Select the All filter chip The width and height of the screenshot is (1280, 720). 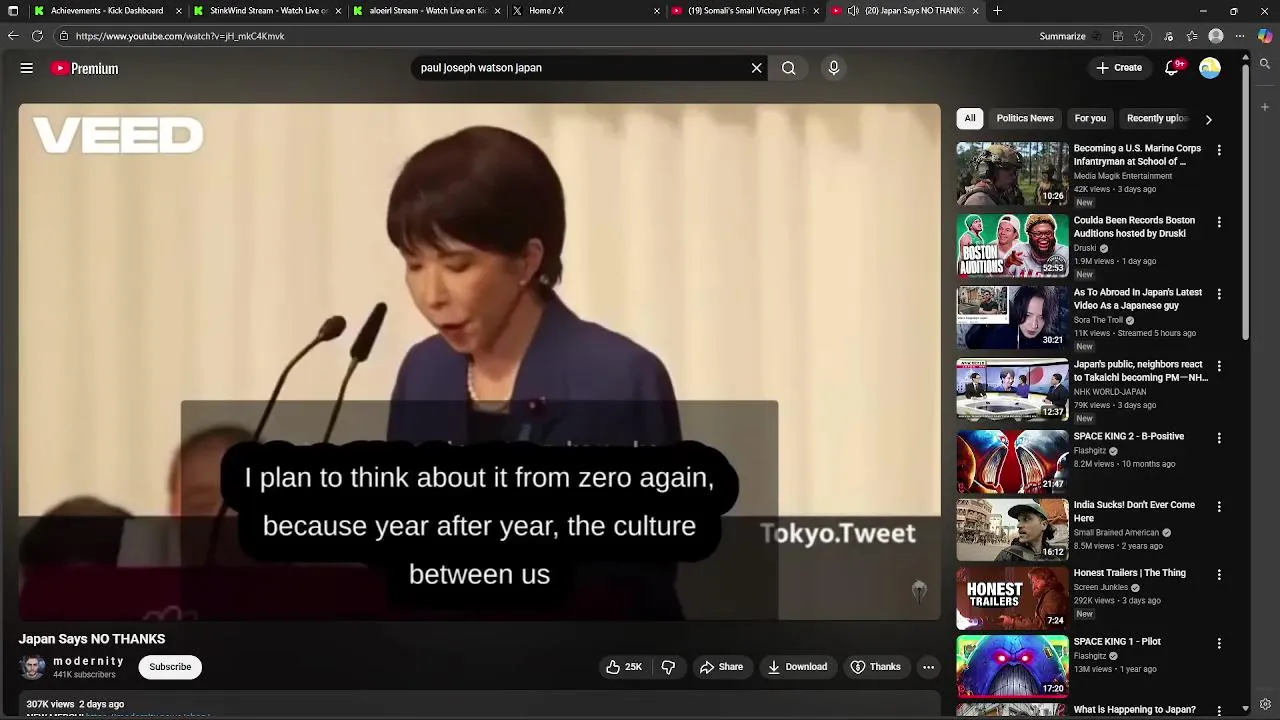pos(969,118)
